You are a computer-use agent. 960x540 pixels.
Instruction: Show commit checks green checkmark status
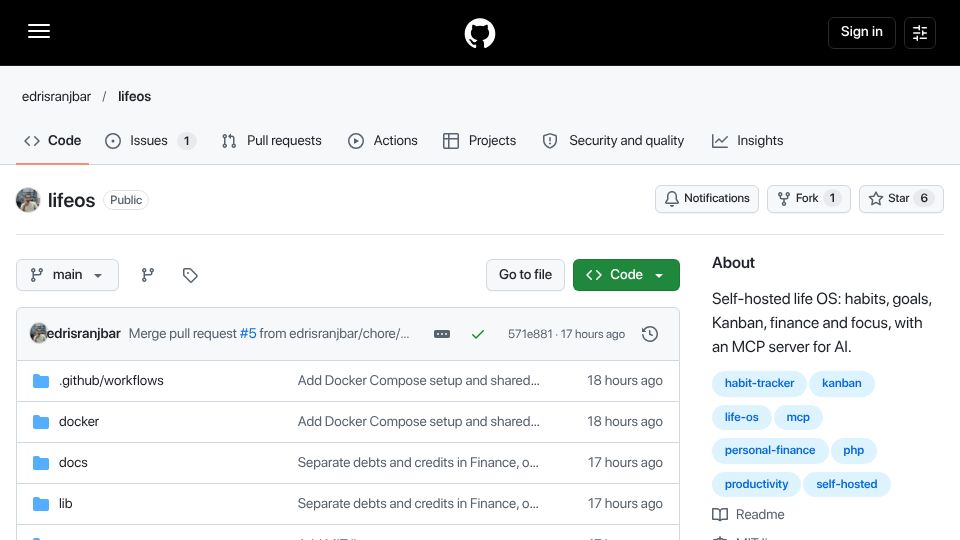(x=478, y=334)
